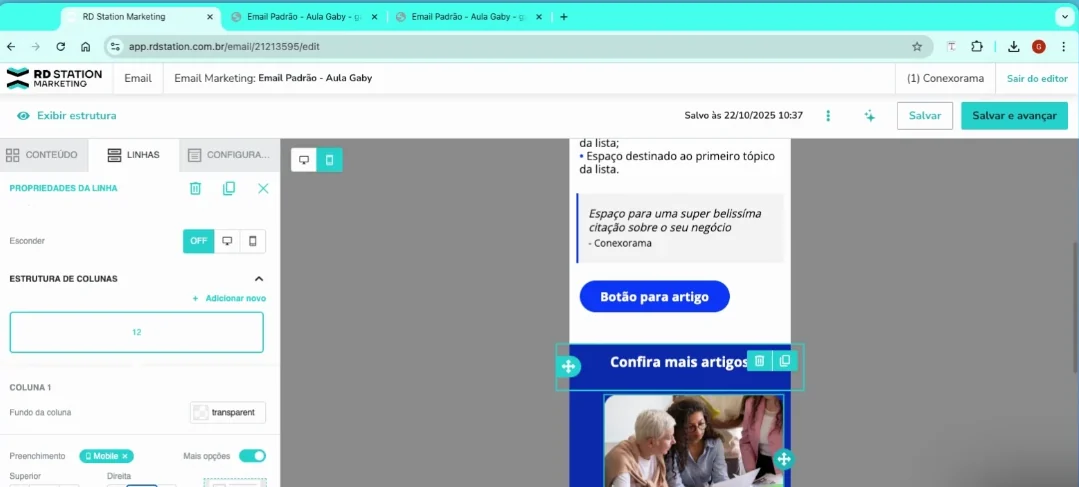The image size is (1079, 487).
Task: Open the text extension icon in toolbar
Action: [x=952, y=47]
